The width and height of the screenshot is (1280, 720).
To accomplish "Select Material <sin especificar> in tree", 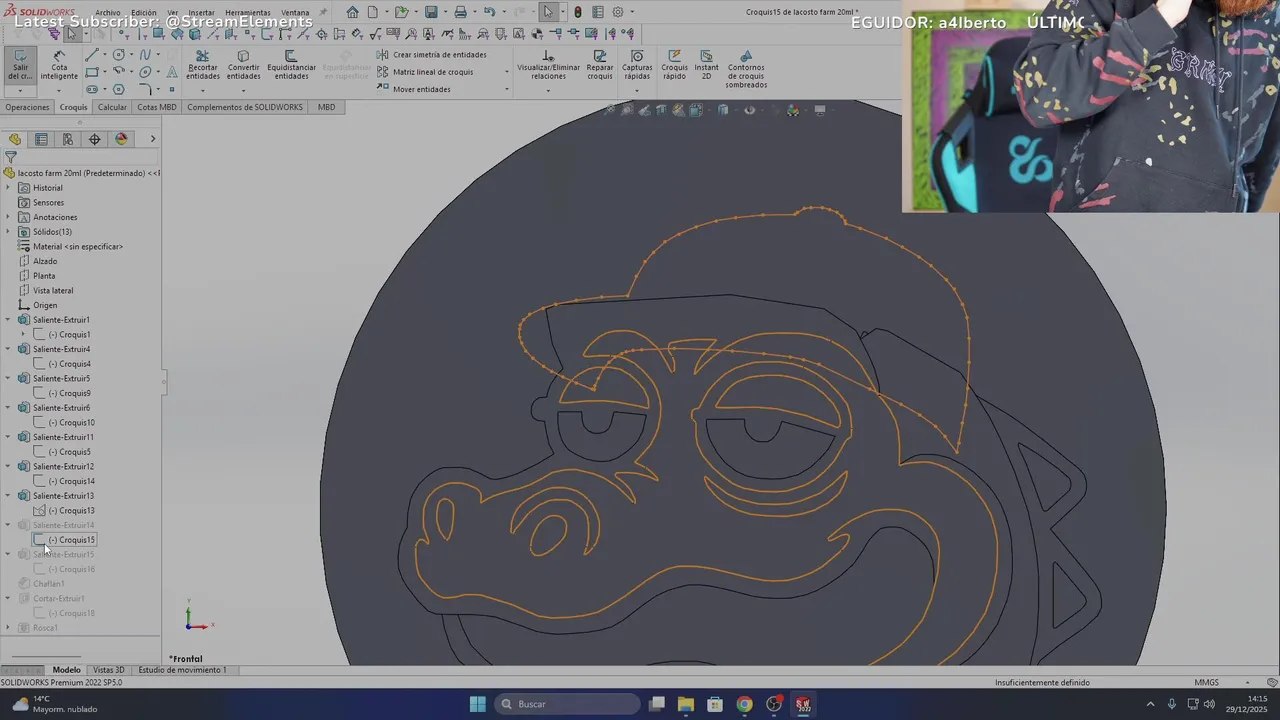I will (x=70, y=246).
